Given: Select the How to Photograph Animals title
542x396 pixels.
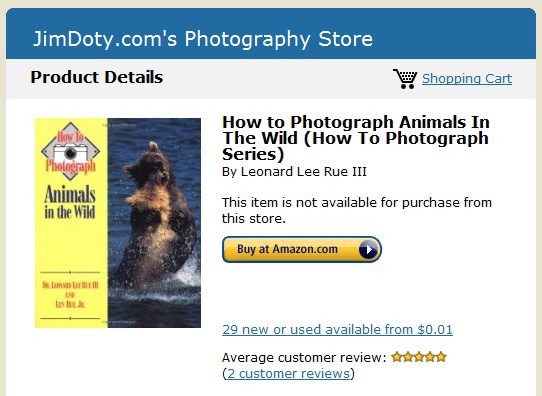Looking at the screenshot, I should coord(356,138).
